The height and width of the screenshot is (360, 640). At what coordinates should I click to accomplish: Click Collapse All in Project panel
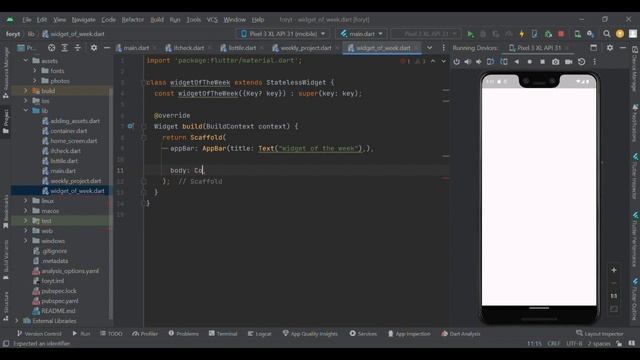(78, 48)
